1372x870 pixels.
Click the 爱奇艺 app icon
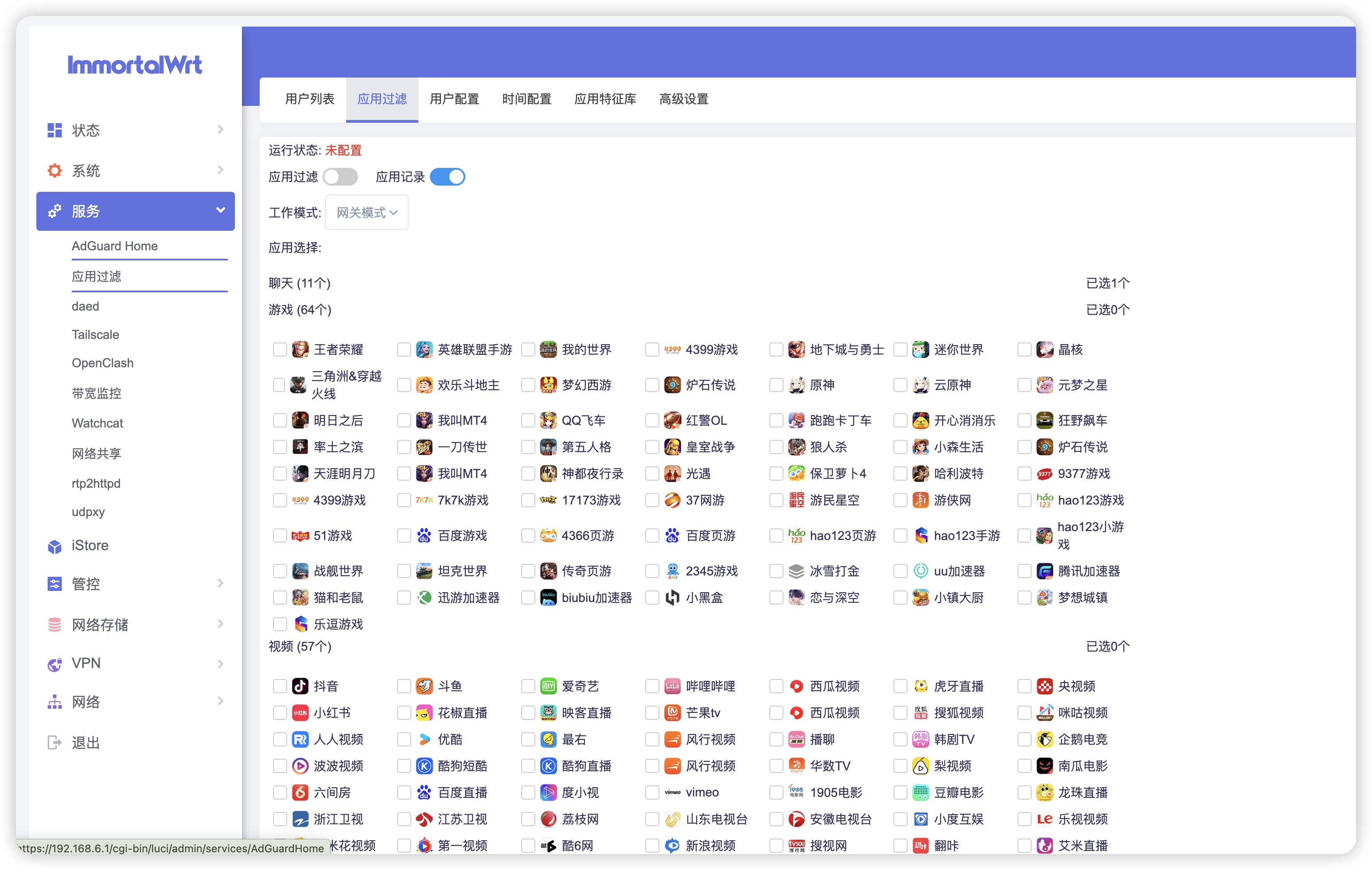coord(548,686)
